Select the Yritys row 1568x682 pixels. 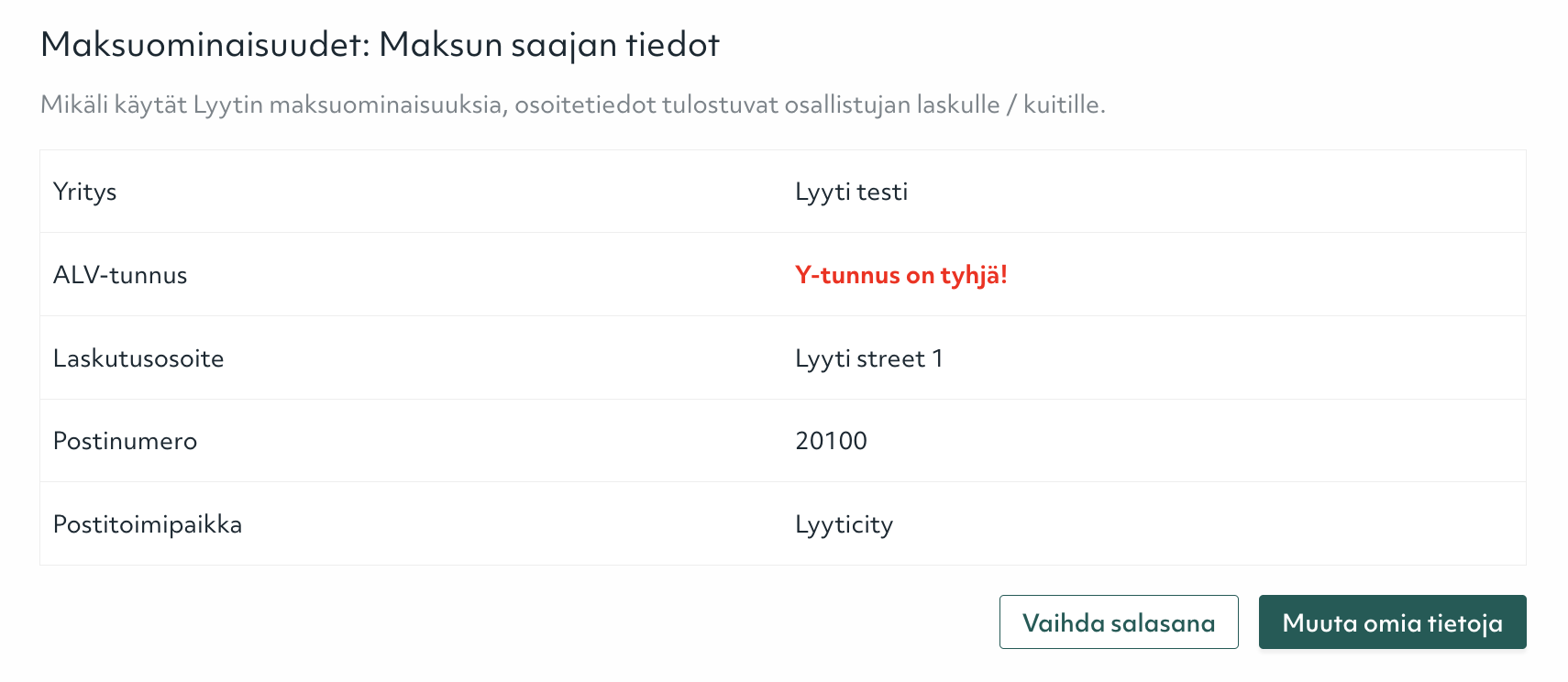coord(367,192)
